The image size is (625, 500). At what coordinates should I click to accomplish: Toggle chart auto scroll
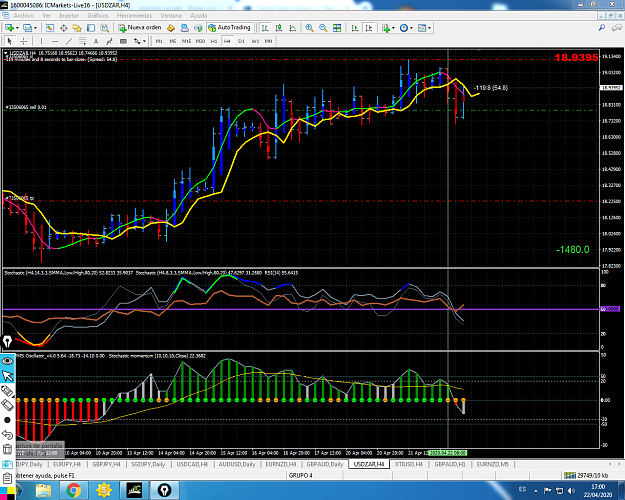pyautogui.click(x=355, y=28)
